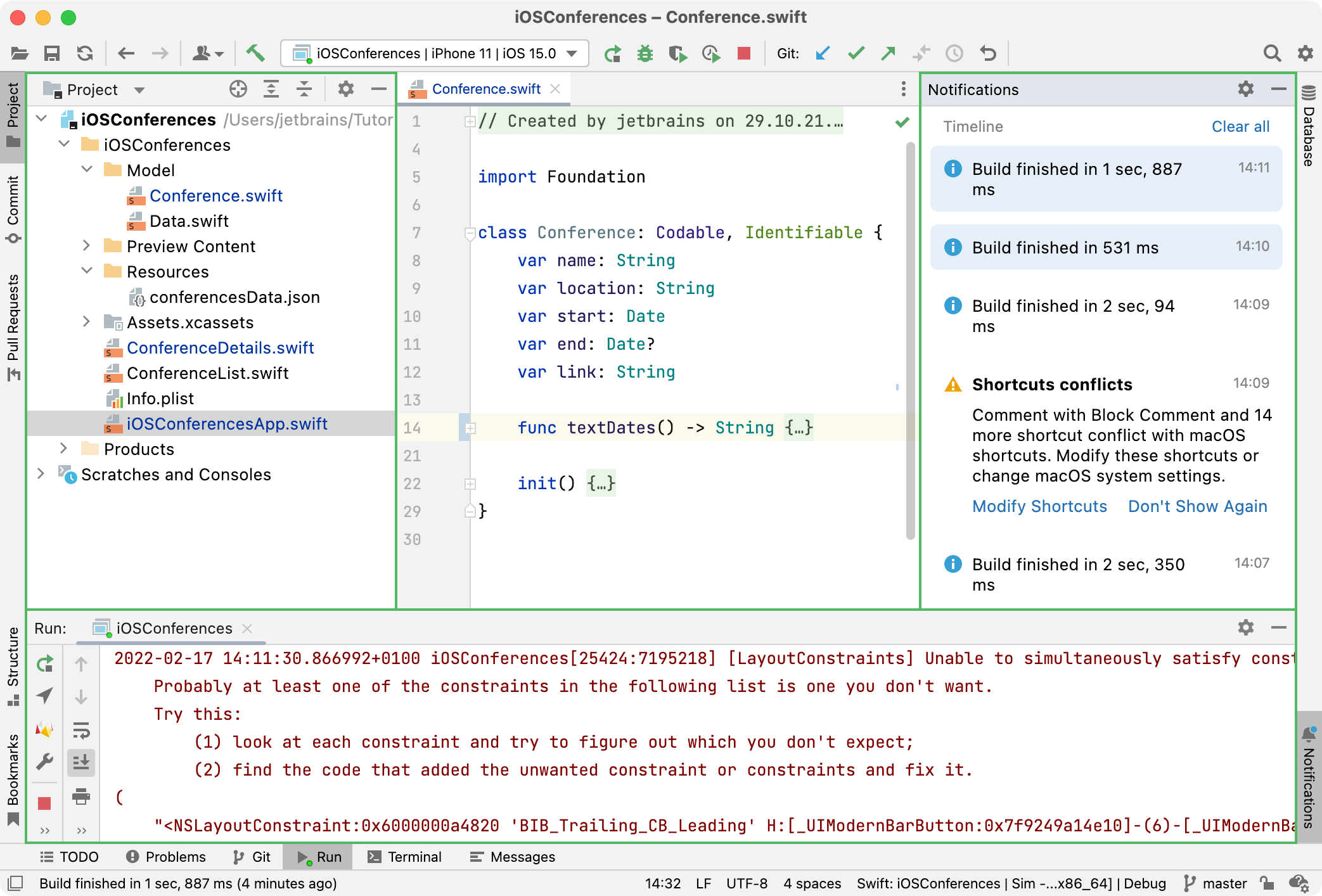Click Clear all notifications link
Image resolution: width=1322 pixels, height=896 pixels.
click(x=1240, y=127)
